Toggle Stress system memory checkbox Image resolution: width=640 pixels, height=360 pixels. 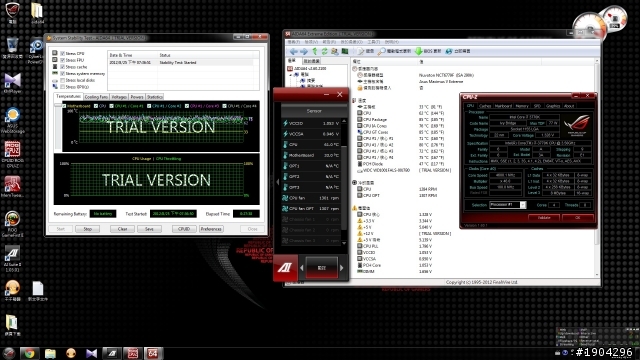tap(62, 73)
